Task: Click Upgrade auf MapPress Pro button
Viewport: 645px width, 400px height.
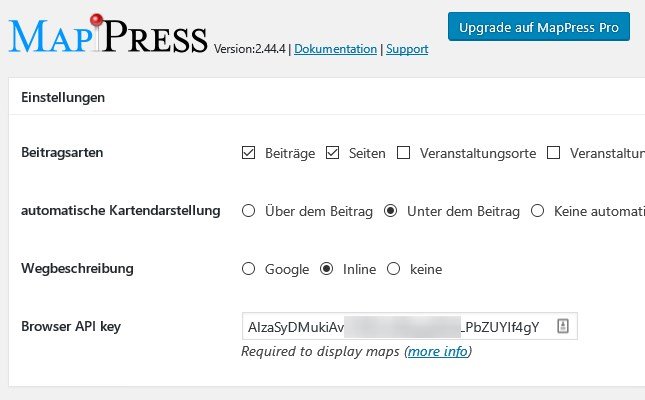Action: click(x=539, y=27)
